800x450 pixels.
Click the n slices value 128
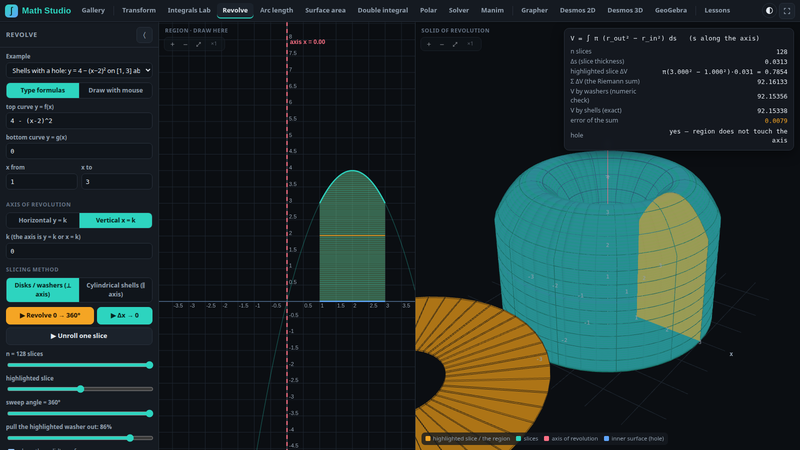click(782, 52)
